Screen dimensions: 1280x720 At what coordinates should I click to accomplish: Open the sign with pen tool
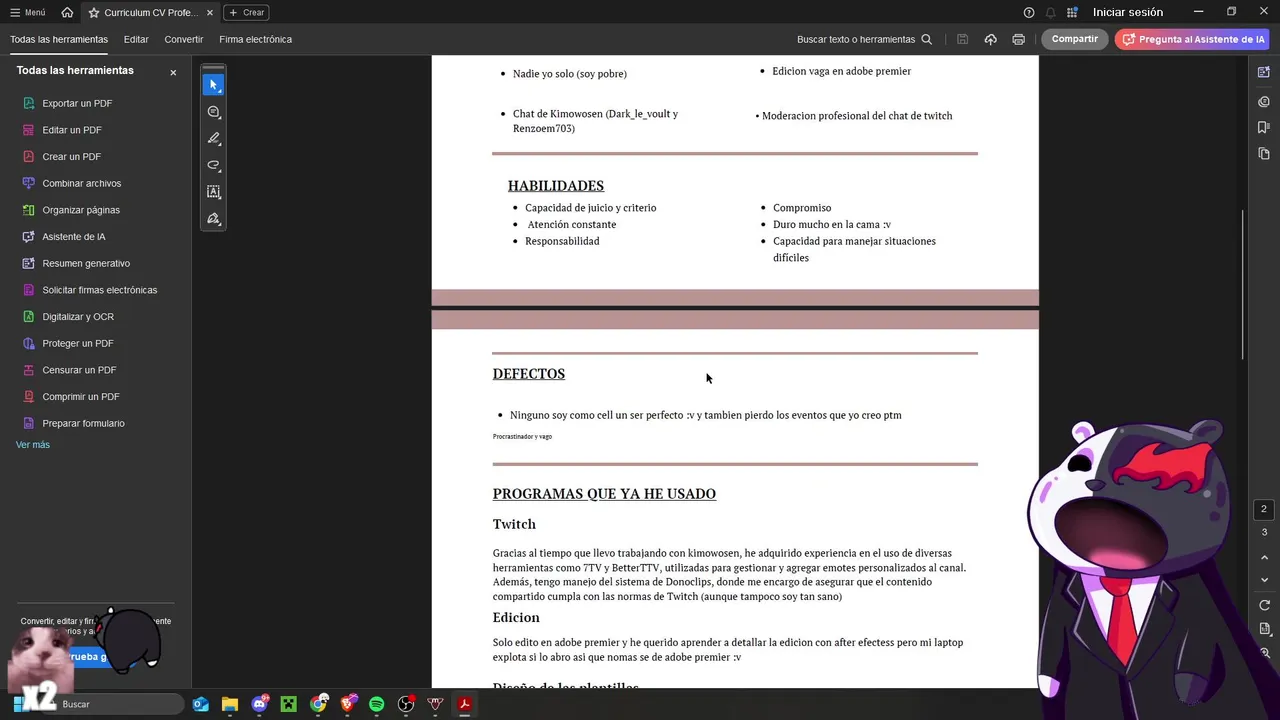pos(213,219)
